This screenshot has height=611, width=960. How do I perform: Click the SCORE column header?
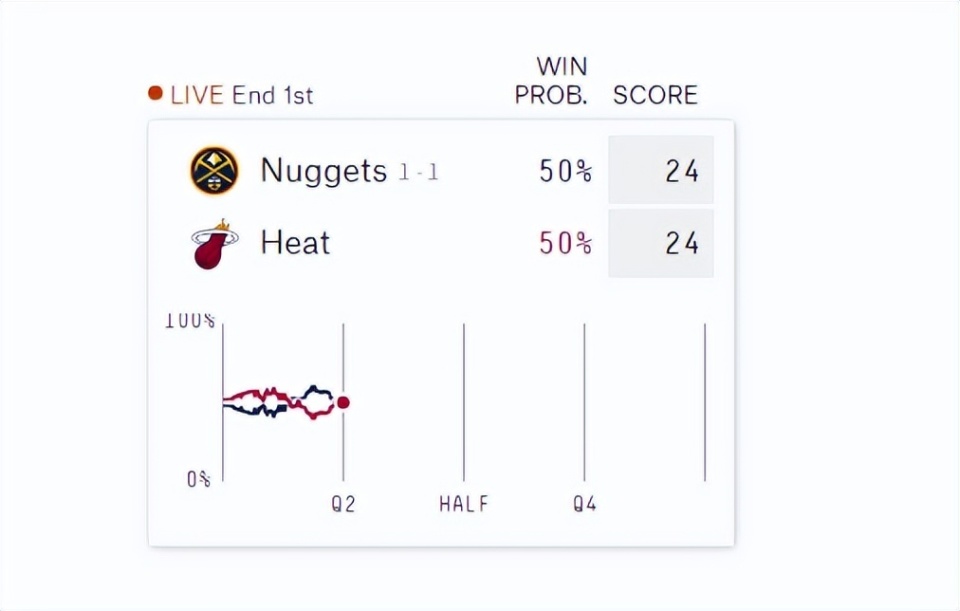click(x=655, y=95)
